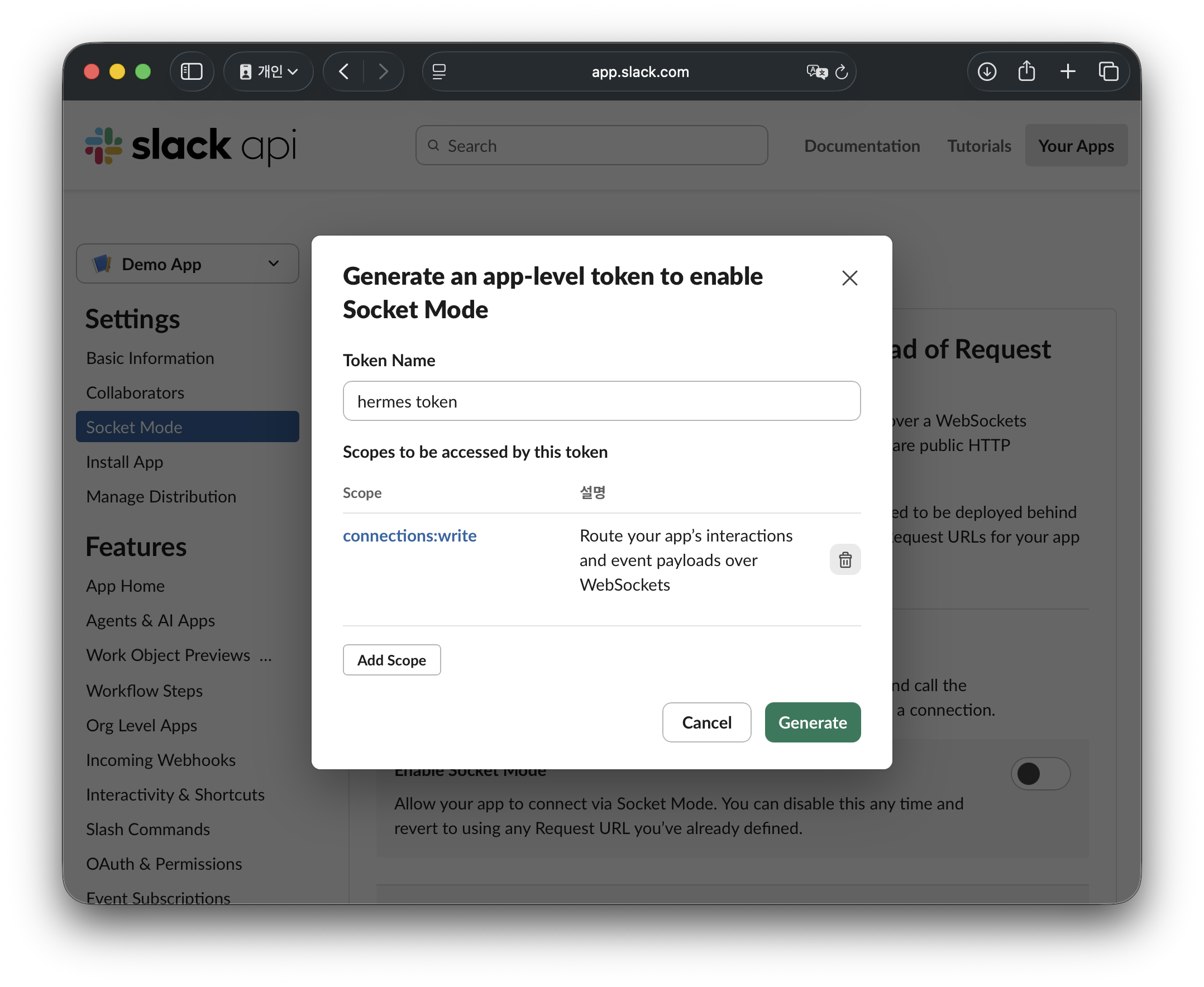This screenshot has width=1204, height=987.
Task: Go back to the previous page
Action: (343, 71)
